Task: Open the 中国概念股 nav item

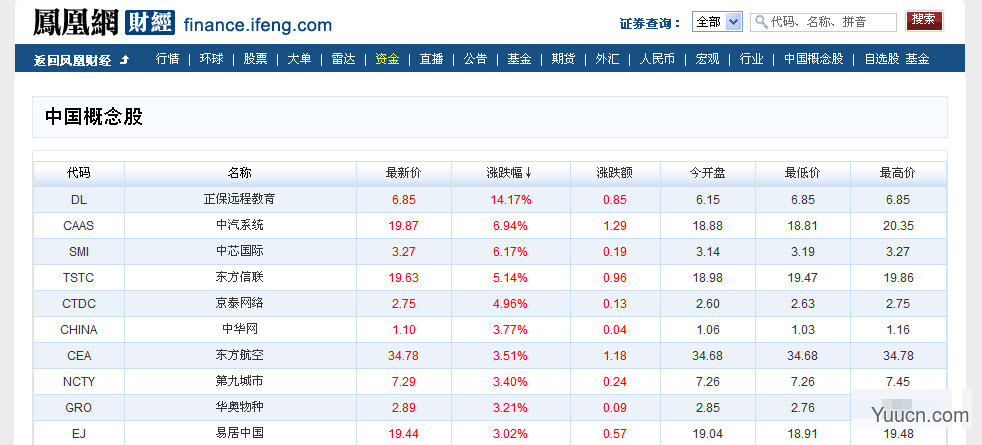Action: 814,59
